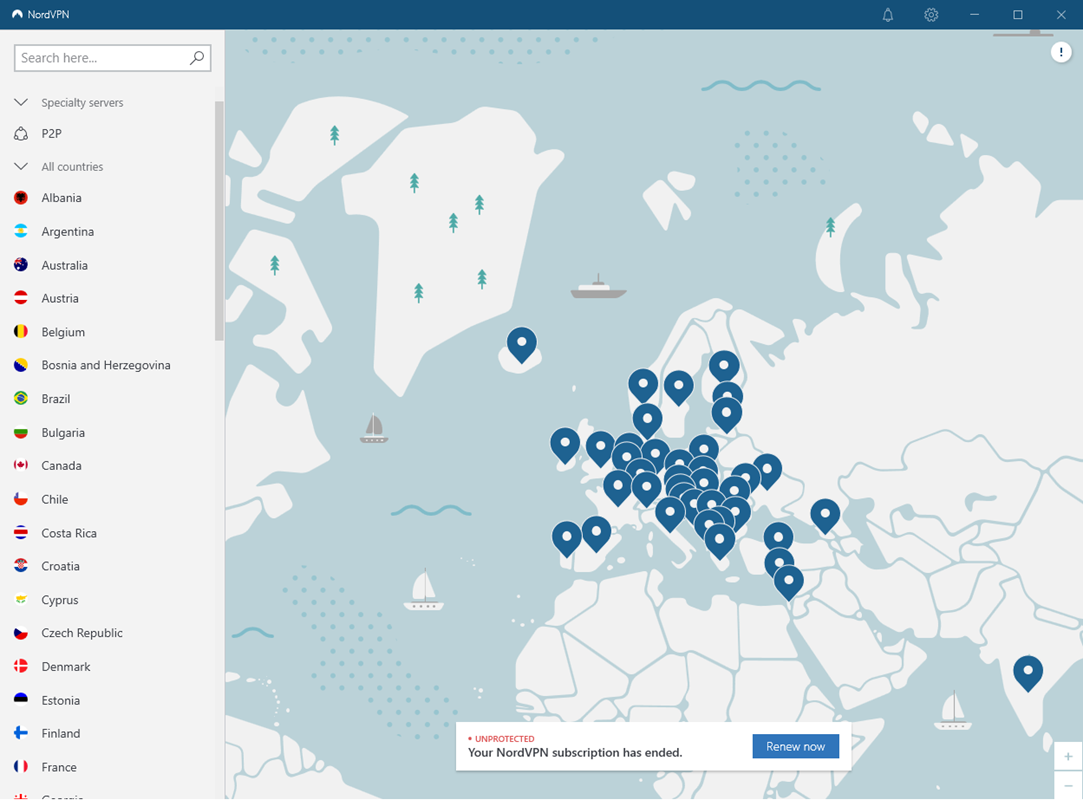Screen dimensions: 1083x800
Task: Click the Costa Rica flag icon
Action: pos(21,533)
